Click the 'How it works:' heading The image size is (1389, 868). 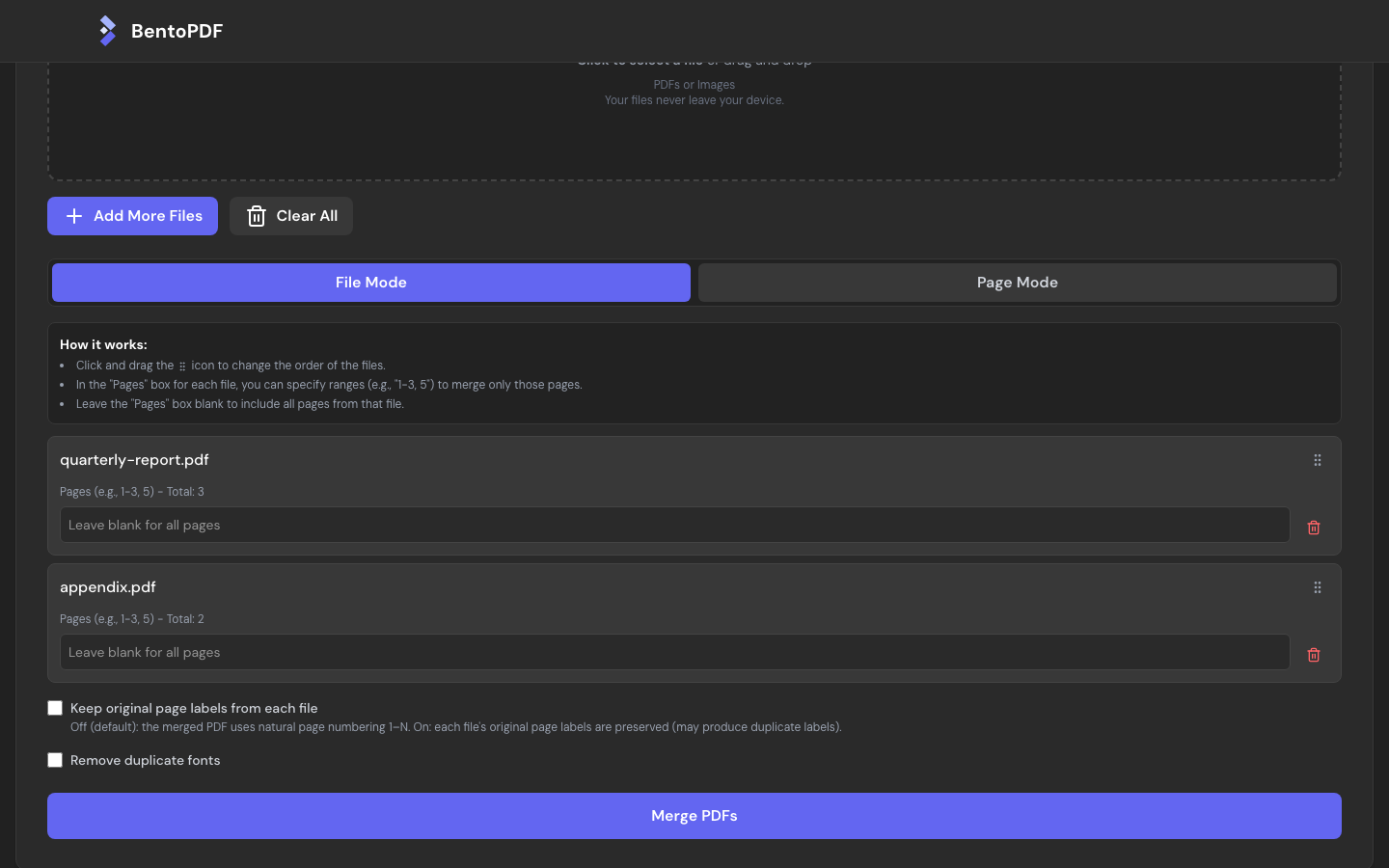coord(103,344)
